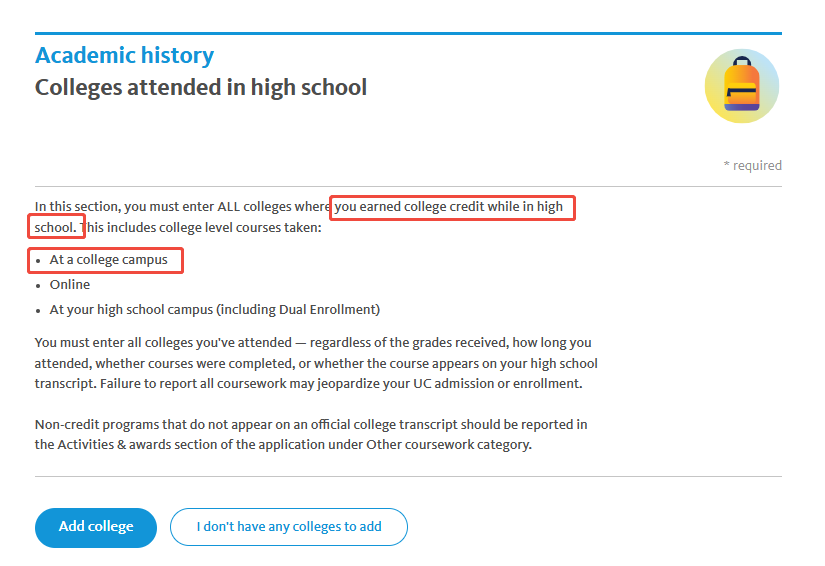The image size is (825, 566).
Task: Click the paragraph starting "You must enter all colleges"
Action: [x=316, y=363]
